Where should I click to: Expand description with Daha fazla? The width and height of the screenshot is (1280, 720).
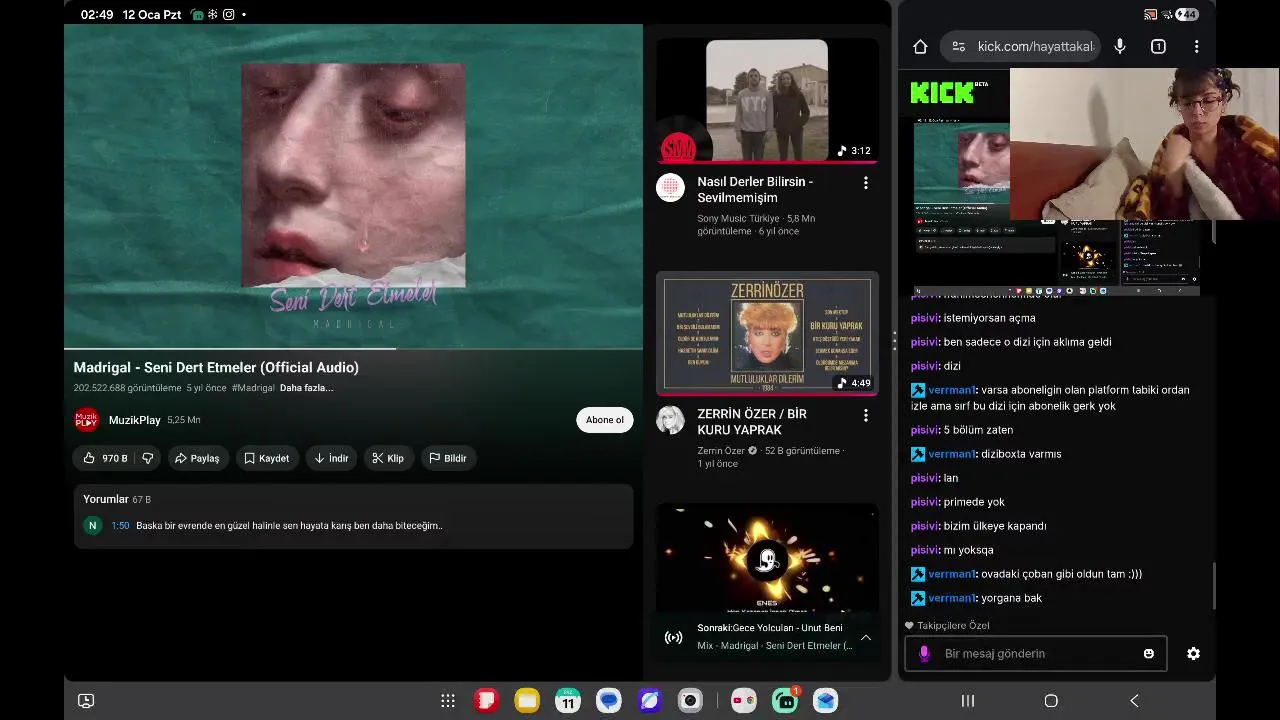click(x=306, y=388)
